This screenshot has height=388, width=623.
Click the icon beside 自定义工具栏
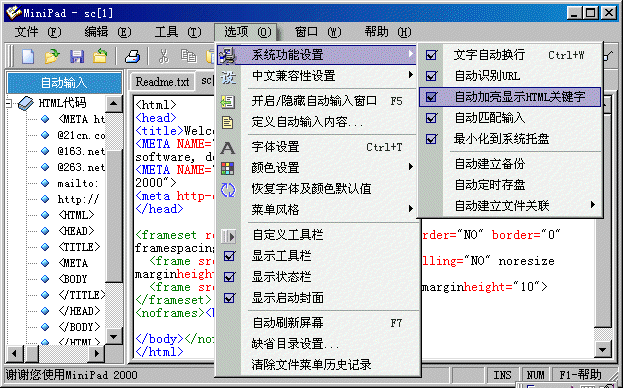pyautogui.click(x=228, y=236)
